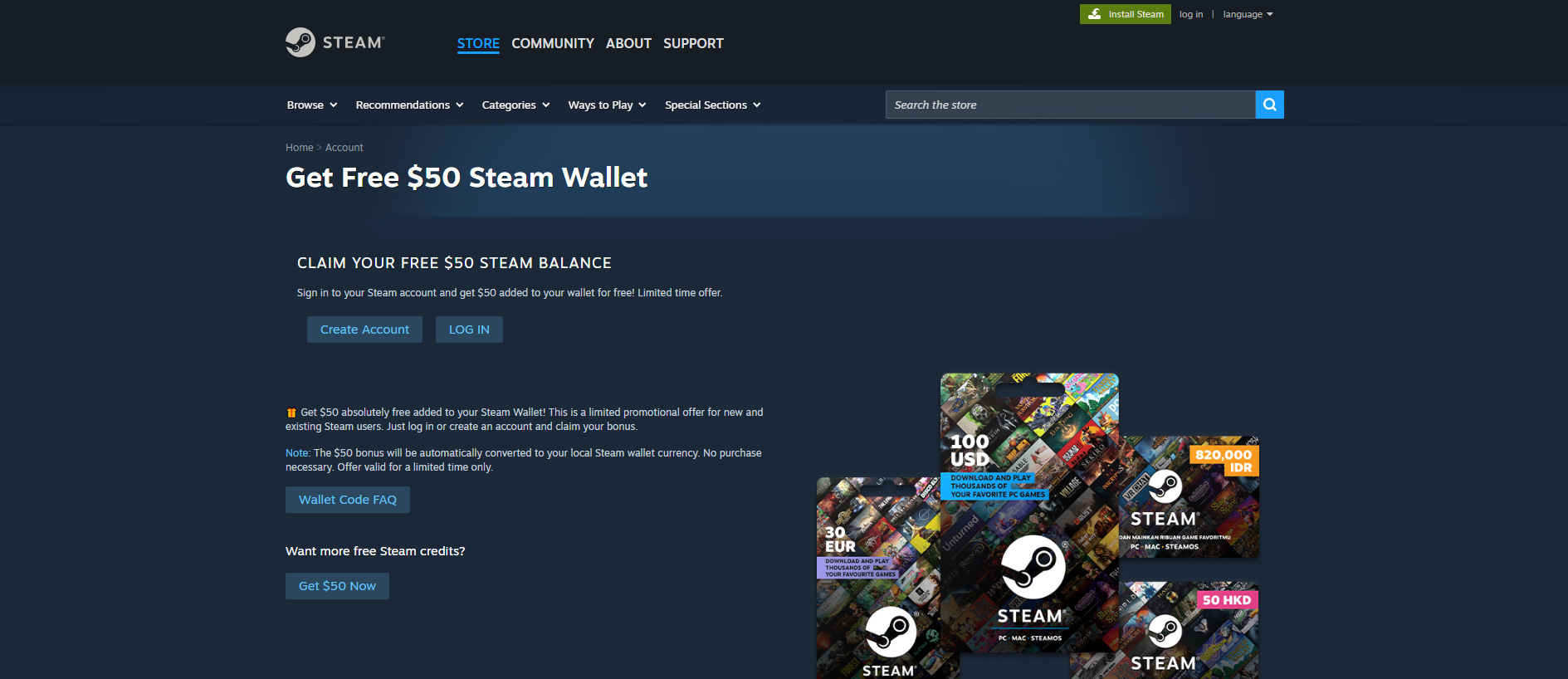The height and width of the screenshot is (679, 1568).
Task: Click the "CLAIM YOUR FREE $50 STEAM BALANCE" heading
Action: [454, 263]
